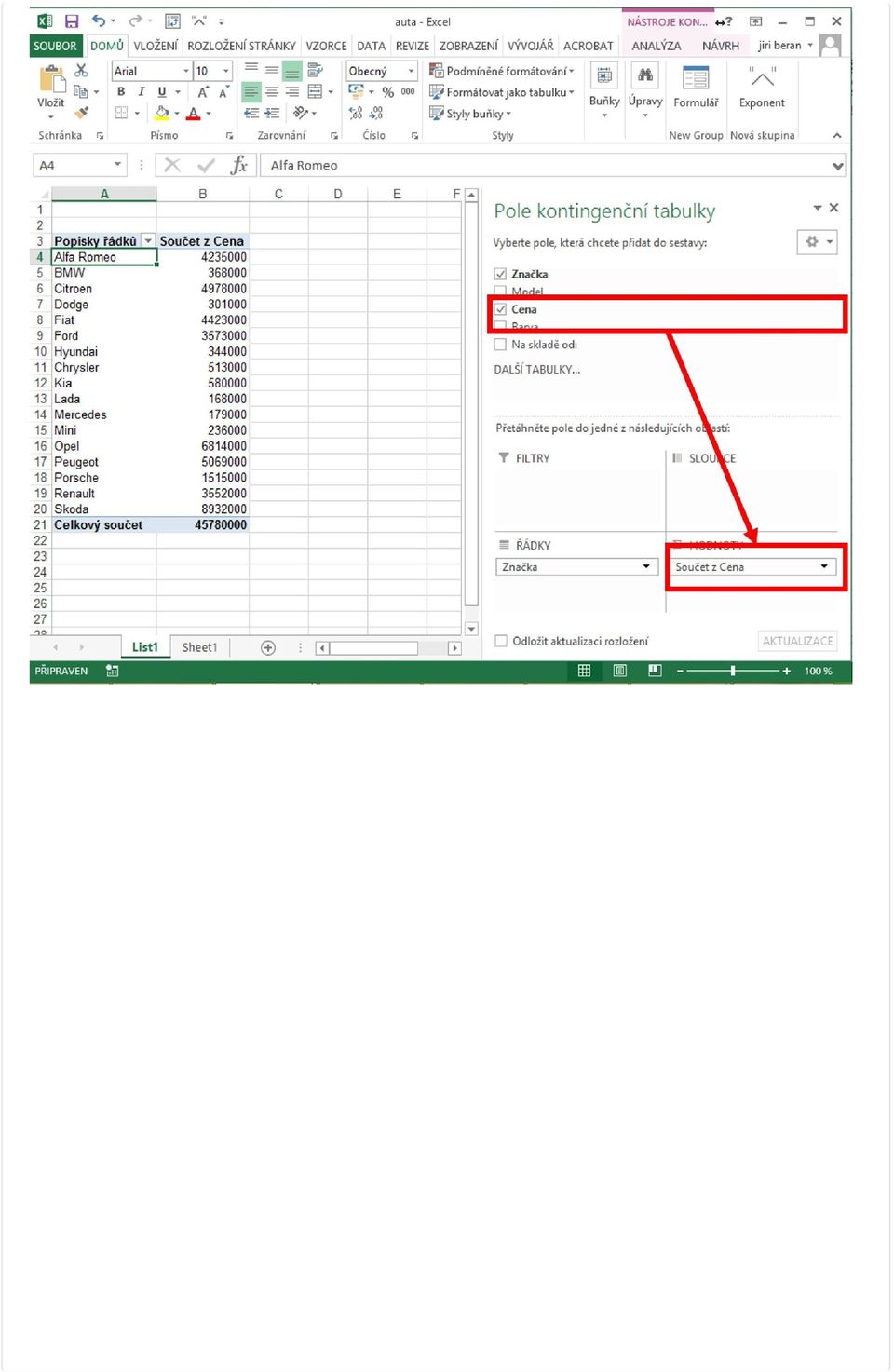Screen dimensions: 894x1372
Task: Open Styly buňky gallery
Action: point(470,114)
